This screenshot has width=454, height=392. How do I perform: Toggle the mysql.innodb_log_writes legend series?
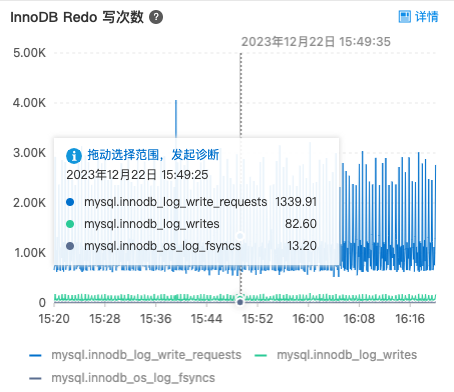(x=336, y=355)
